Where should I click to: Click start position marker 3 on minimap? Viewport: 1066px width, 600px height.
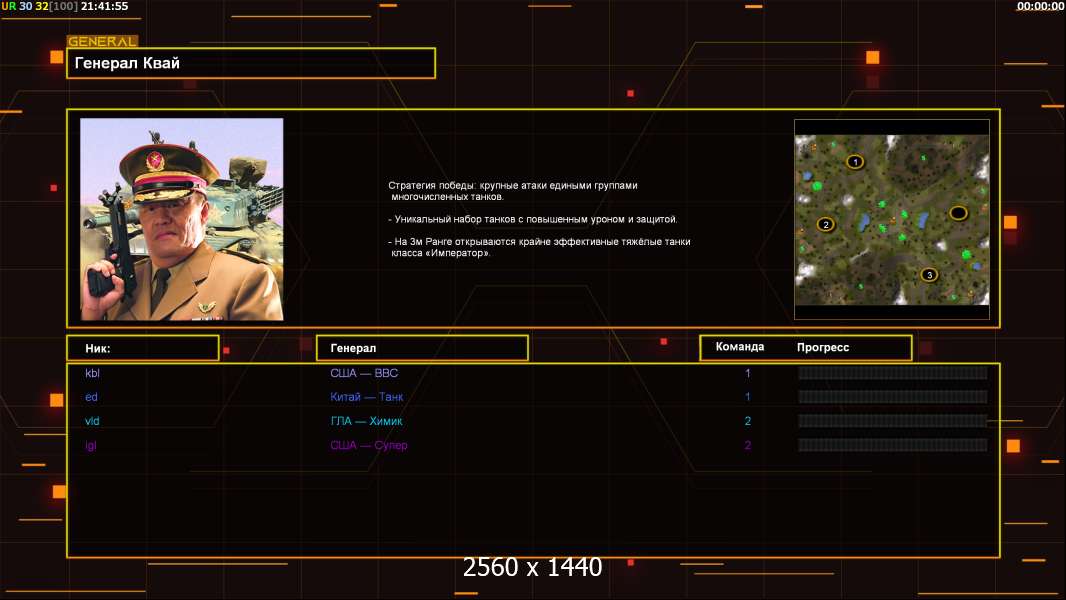point(929,275)
